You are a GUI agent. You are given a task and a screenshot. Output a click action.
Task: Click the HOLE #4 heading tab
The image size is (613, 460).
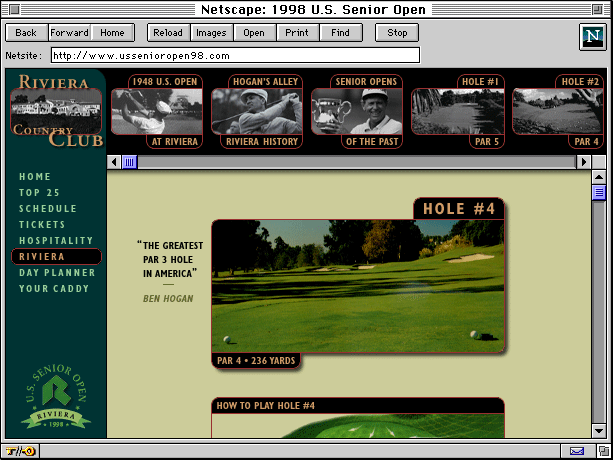click(x=459, y=208)
